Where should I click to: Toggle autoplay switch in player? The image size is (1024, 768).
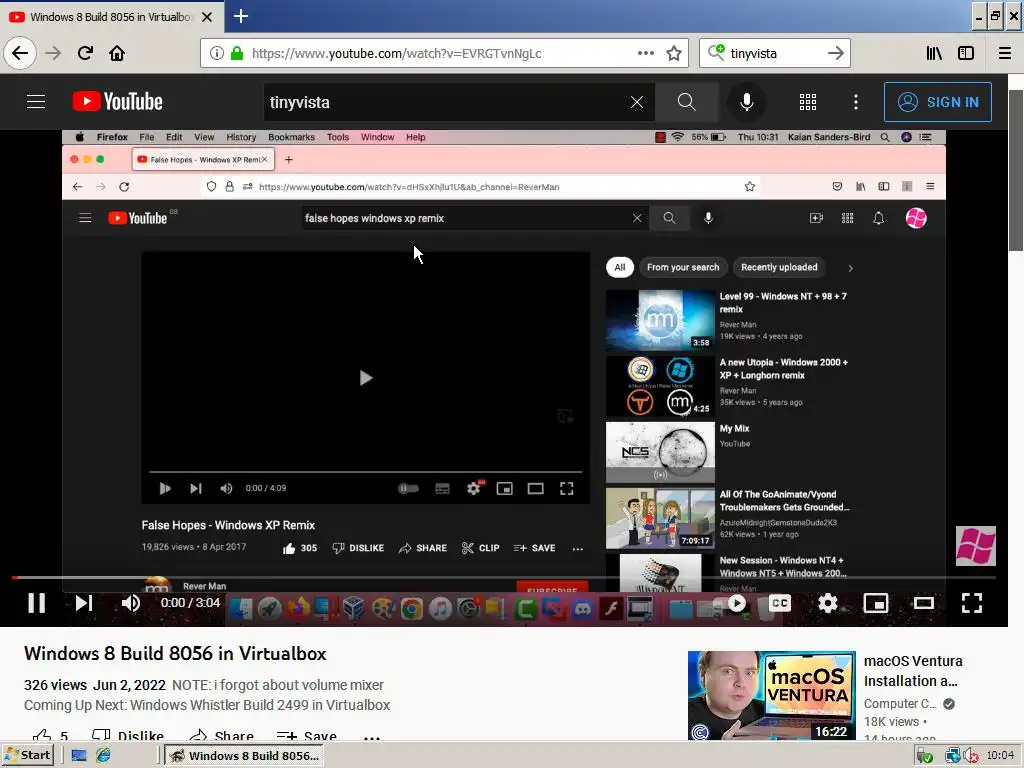click(736, 603)
